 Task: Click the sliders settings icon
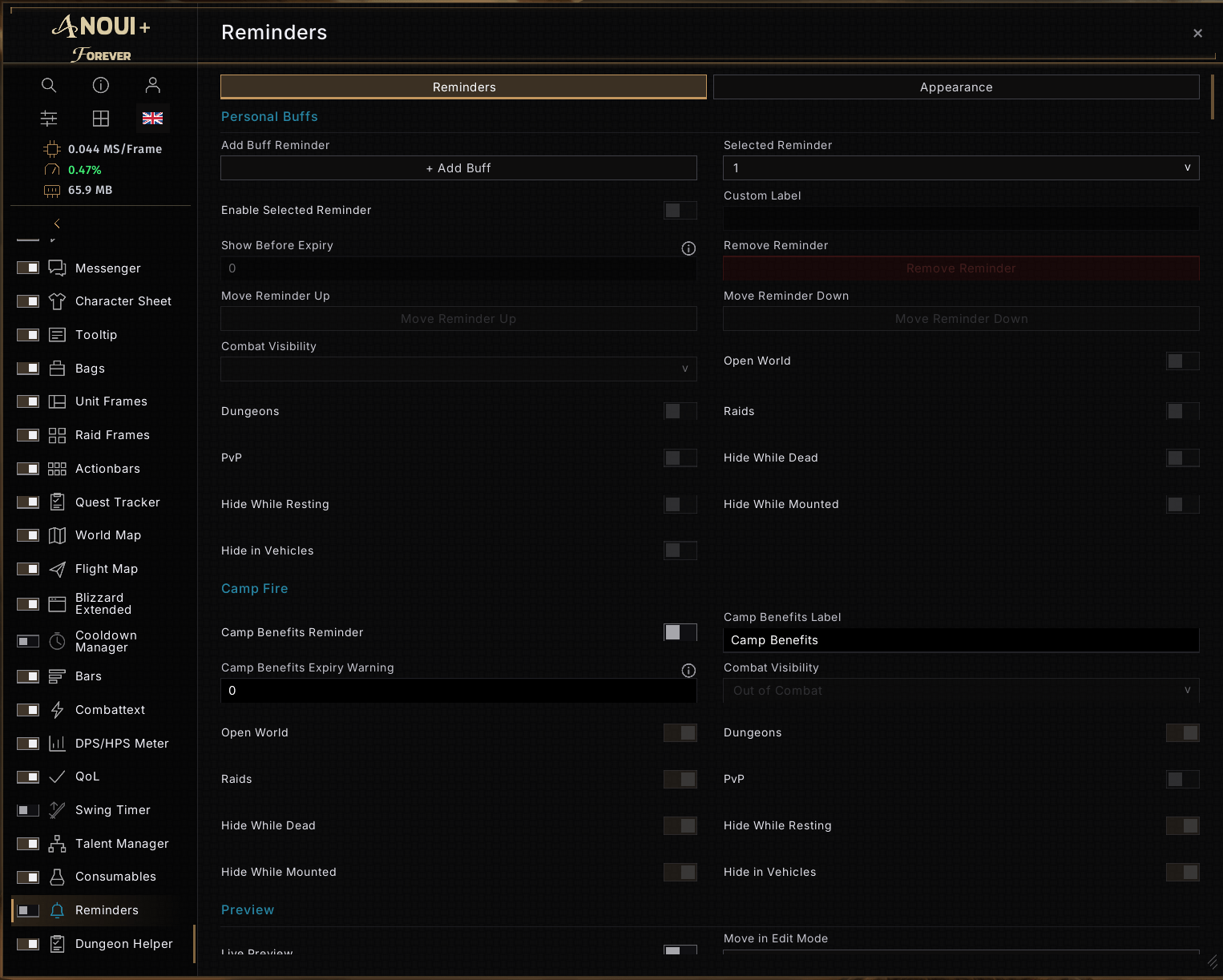point(49,119)
